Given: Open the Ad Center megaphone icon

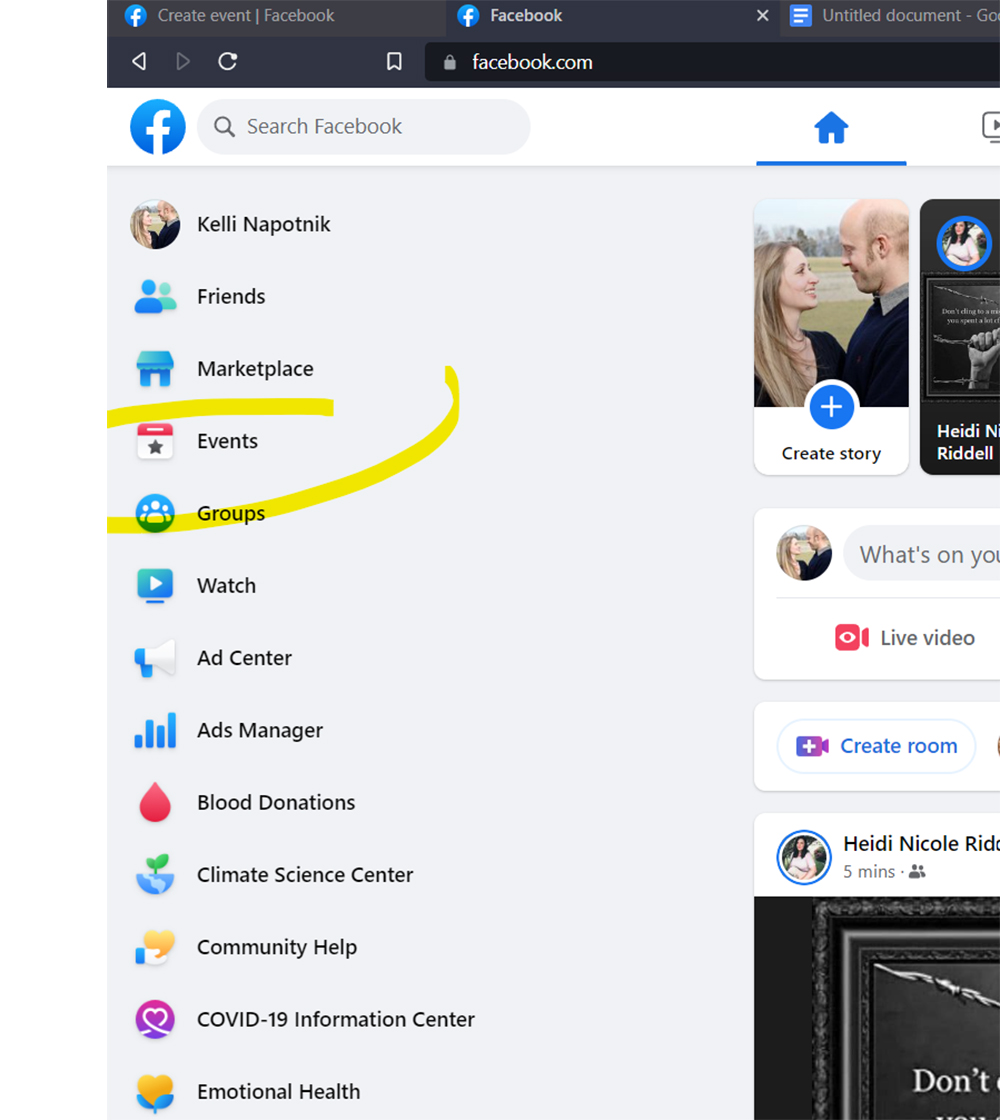Looking at the screenshot, I should click(155, 658).
